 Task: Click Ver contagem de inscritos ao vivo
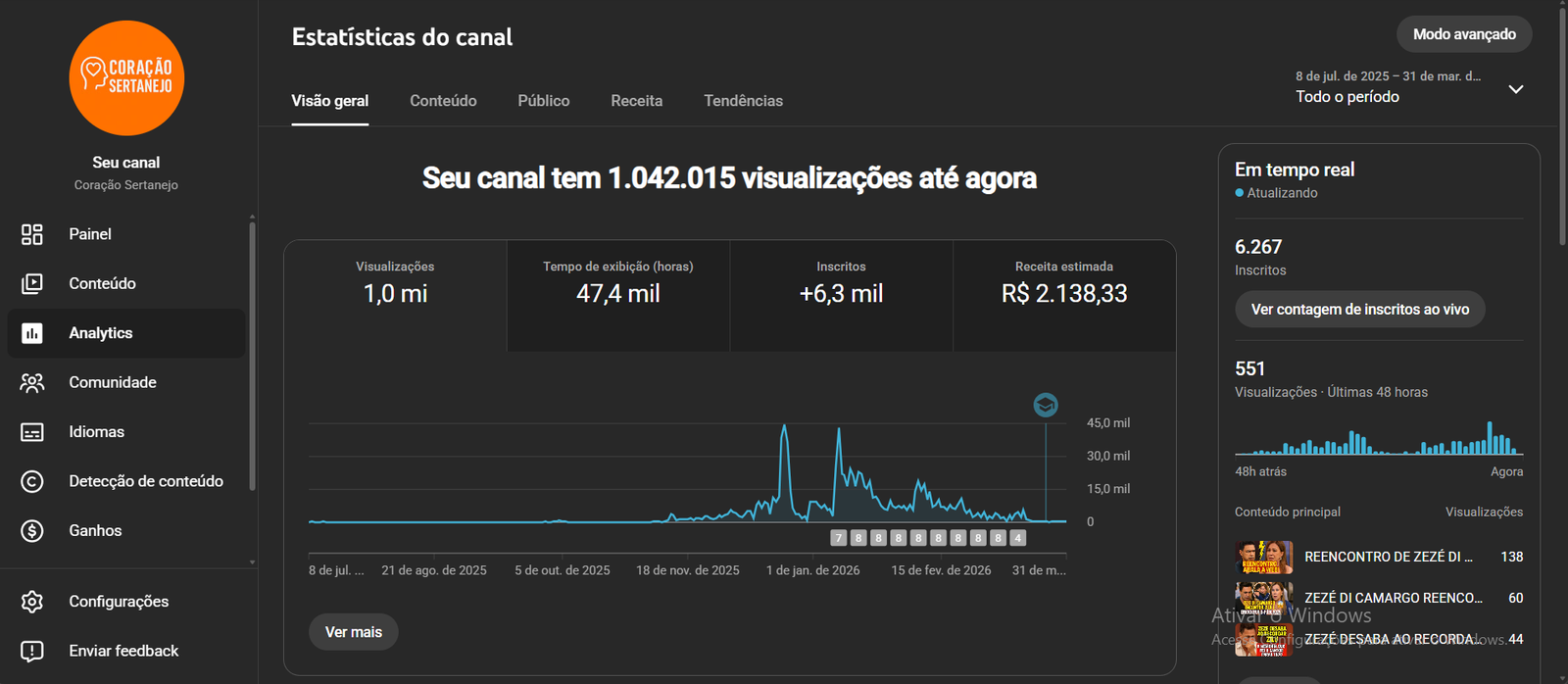pyautogui.click(x=1359, y=310)
